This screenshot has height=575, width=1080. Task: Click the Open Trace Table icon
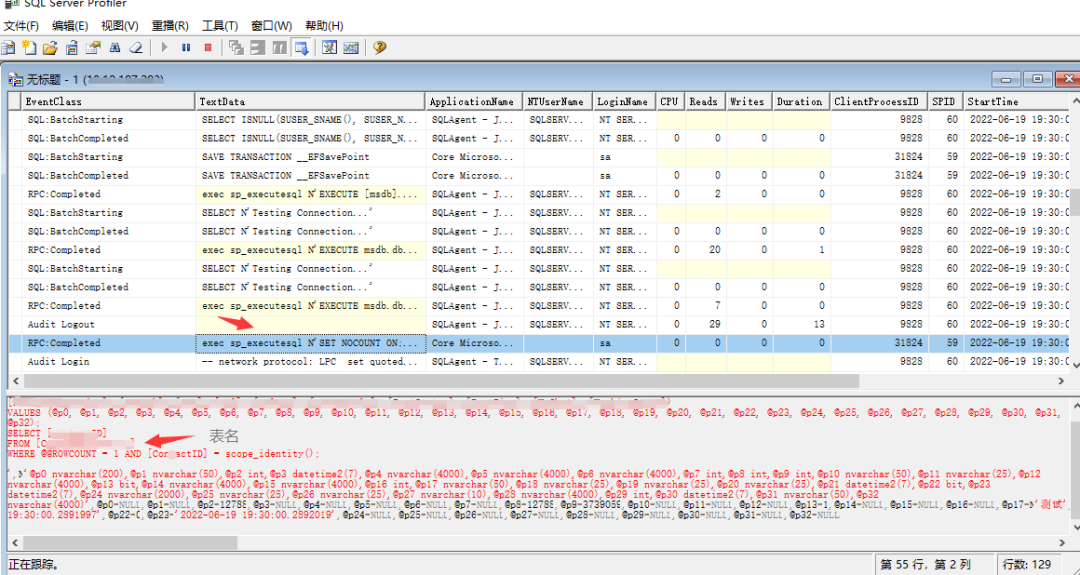coord(72,48)
